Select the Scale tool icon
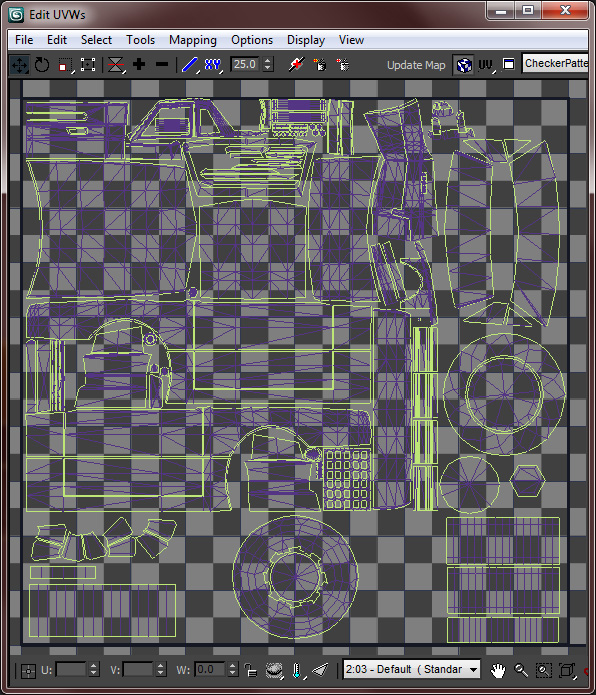Viewport: 596px width, 695px height. (x=65, y=65)
